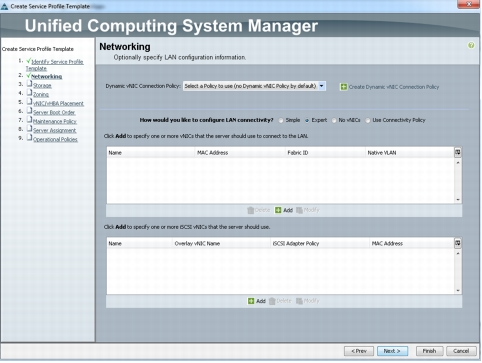The width and height of the screenshot is (482, 363).
Task: Click the Zoning step page icon
Action: [x=29, y=93]
